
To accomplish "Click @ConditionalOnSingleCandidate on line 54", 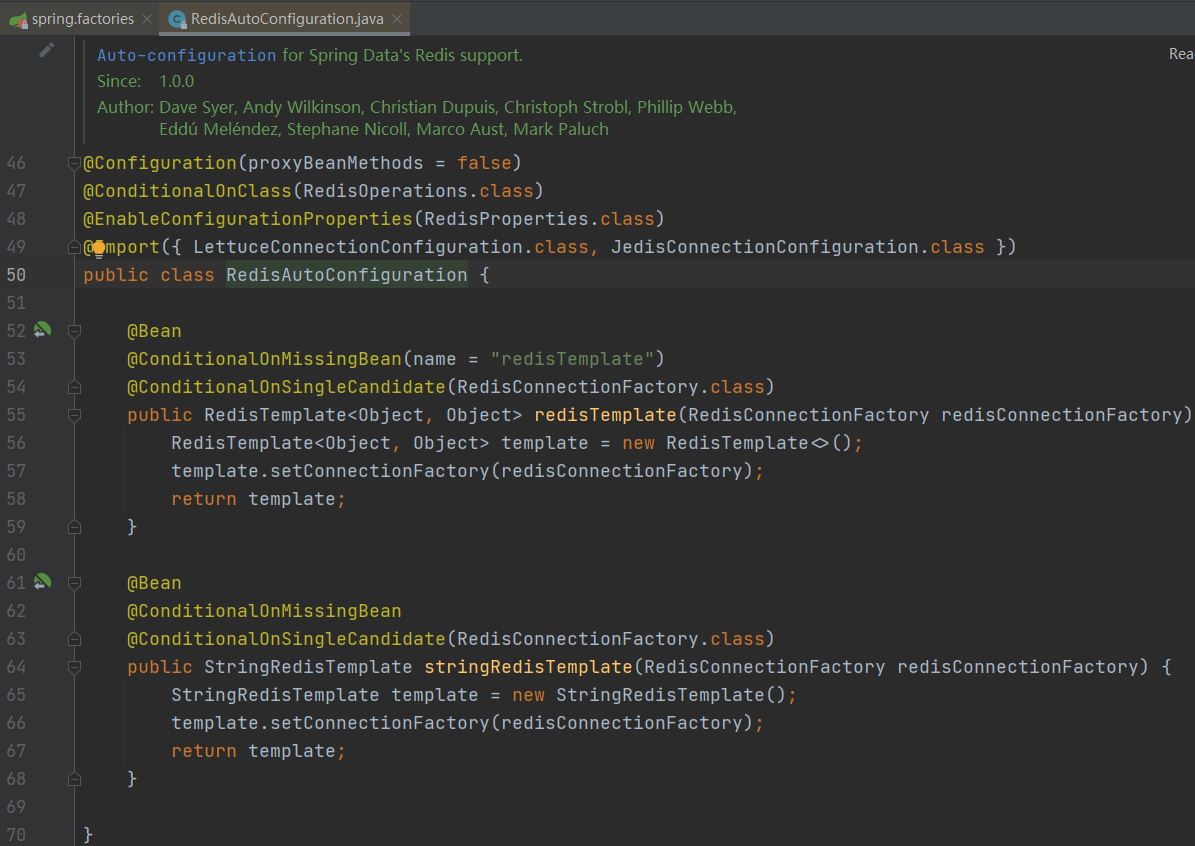I will pyautogui.click(x=286, y=387).
